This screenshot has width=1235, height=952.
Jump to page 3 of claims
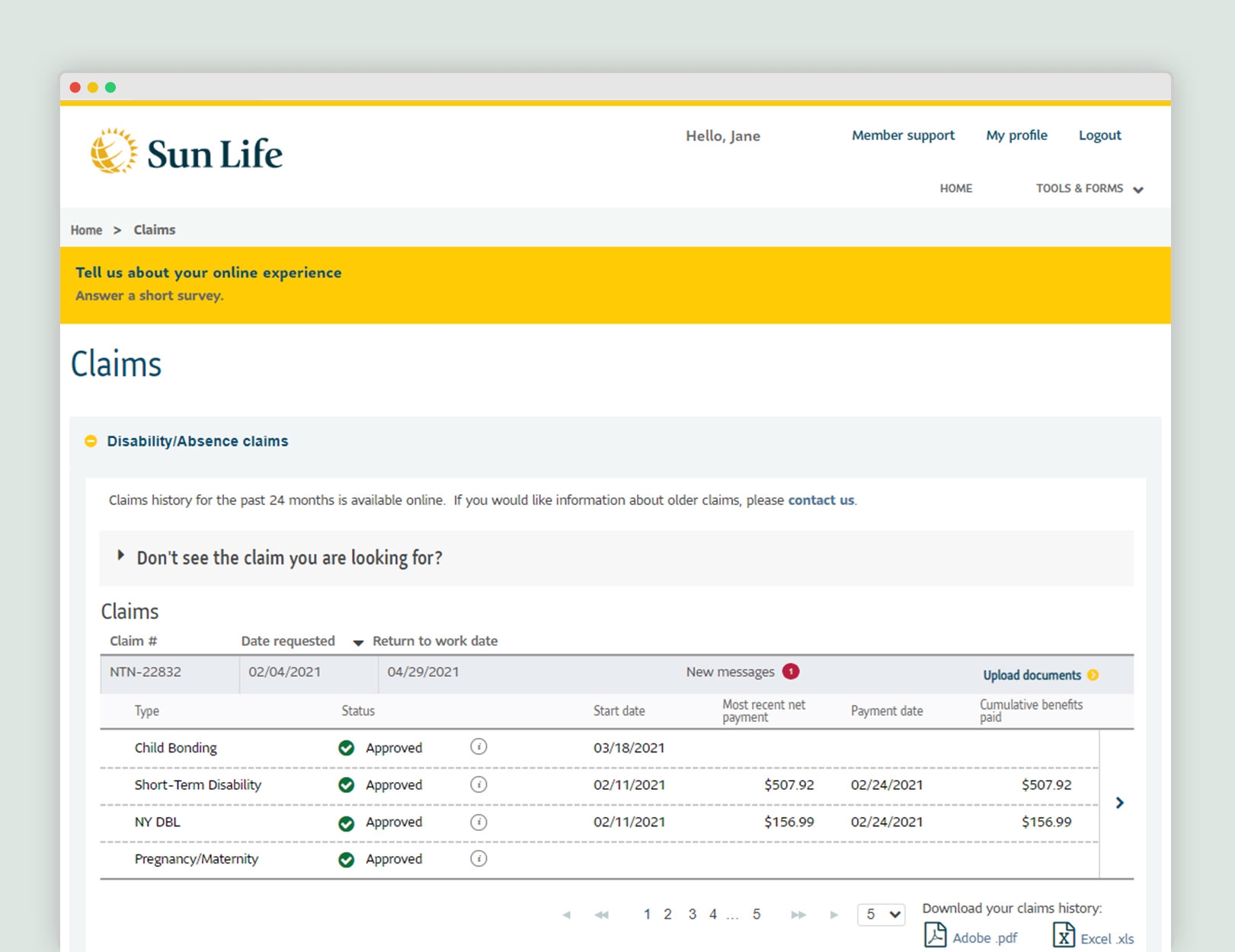pos(692,914)
